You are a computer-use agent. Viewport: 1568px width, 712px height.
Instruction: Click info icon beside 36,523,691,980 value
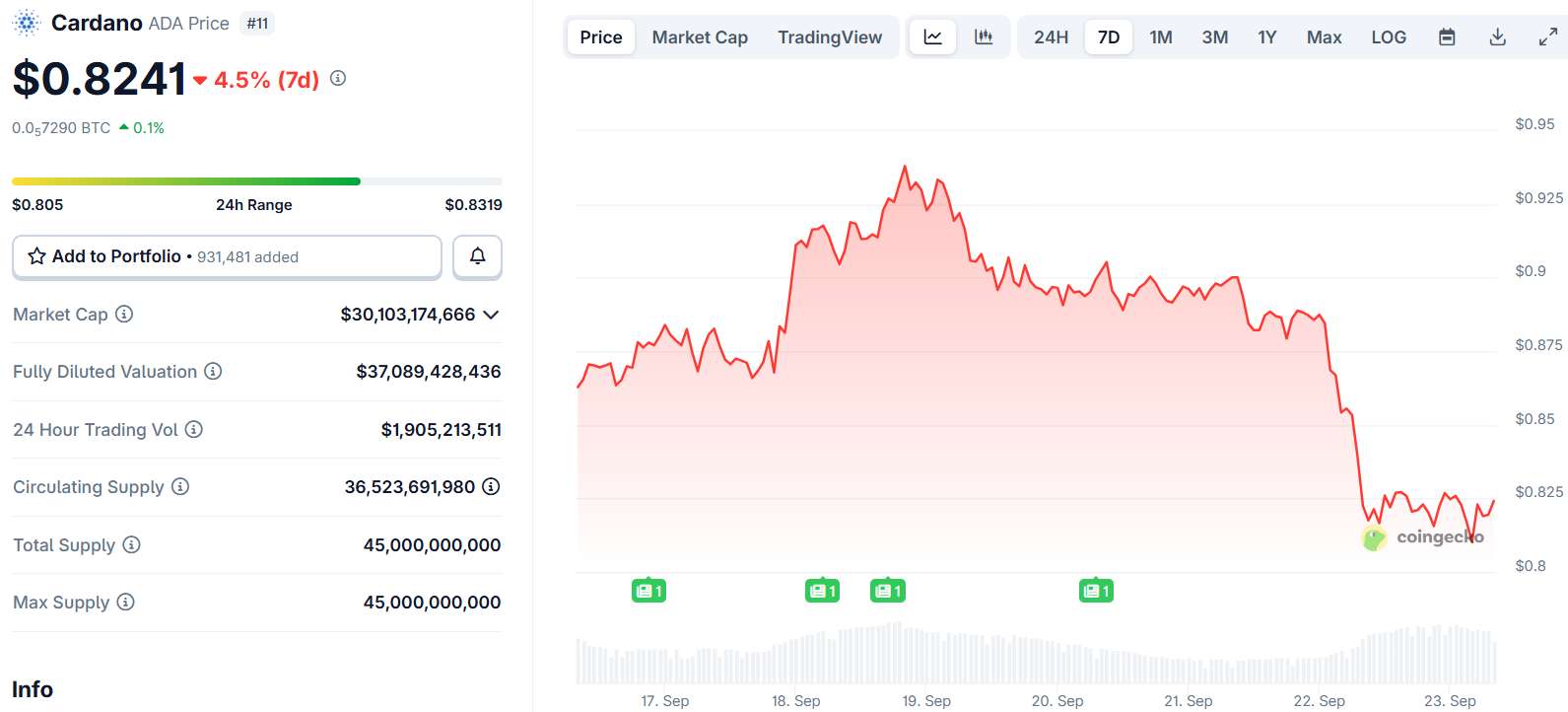coord(491,486)
